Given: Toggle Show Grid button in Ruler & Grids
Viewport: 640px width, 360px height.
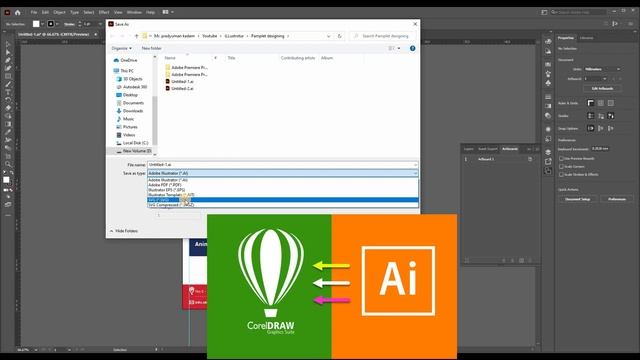Looking at the screenshot, I should [x=600, y=103].
